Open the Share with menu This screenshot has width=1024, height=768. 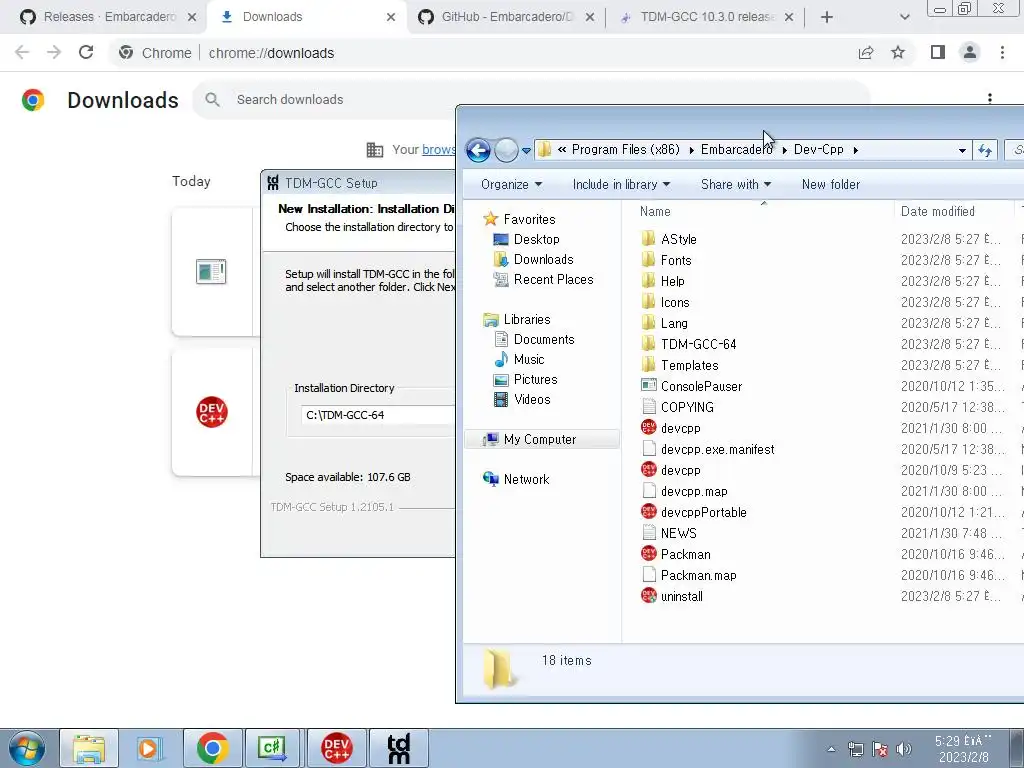[x=736, y=185]
